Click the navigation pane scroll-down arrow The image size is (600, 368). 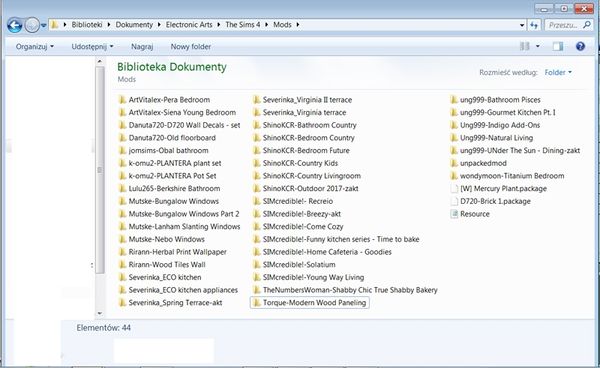100,313
